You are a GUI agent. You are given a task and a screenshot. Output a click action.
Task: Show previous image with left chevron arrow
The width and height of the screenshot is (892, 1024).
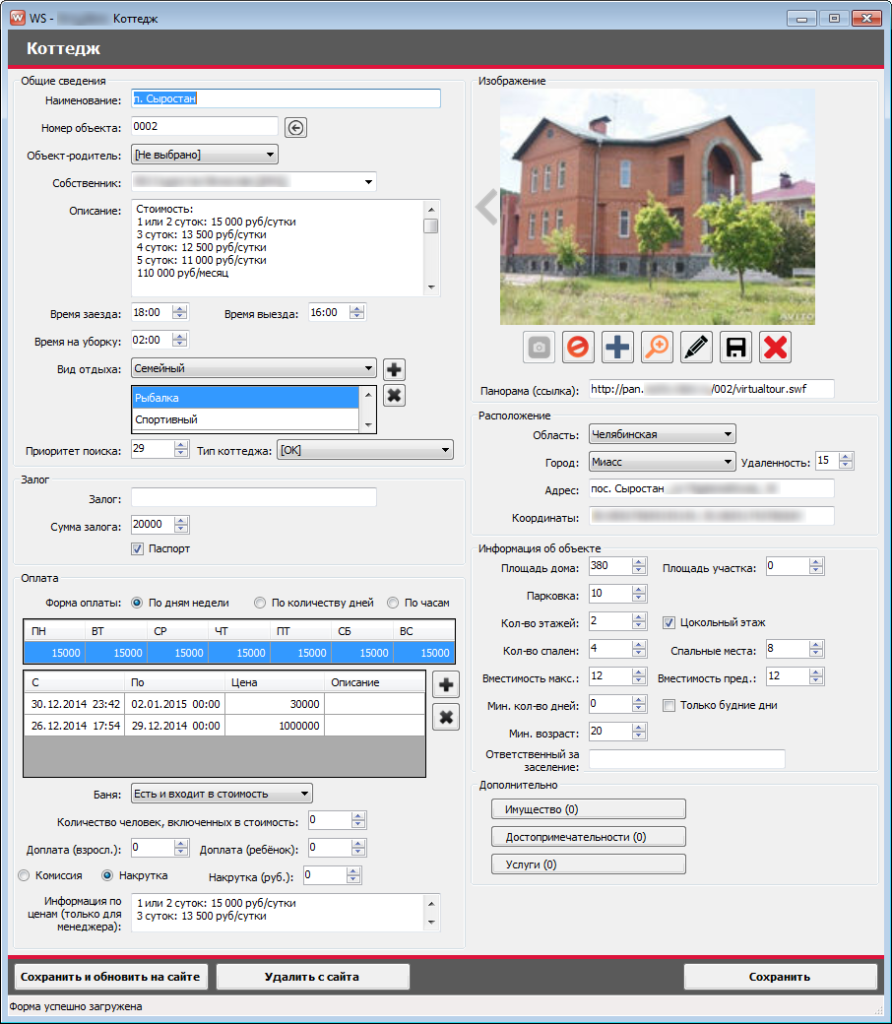pos(487,206)
